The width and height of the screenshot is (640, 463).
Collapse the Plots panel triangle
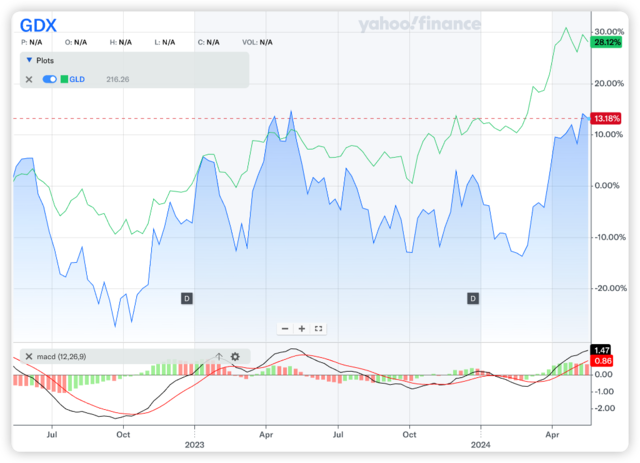tap(28, 60)
